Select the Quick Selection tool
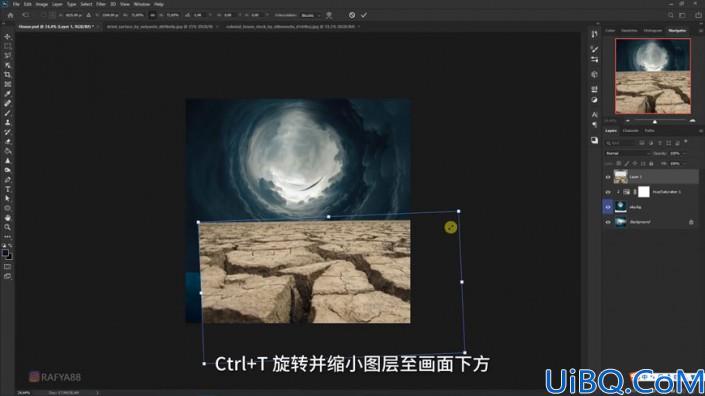 click(x=7, y=65)
